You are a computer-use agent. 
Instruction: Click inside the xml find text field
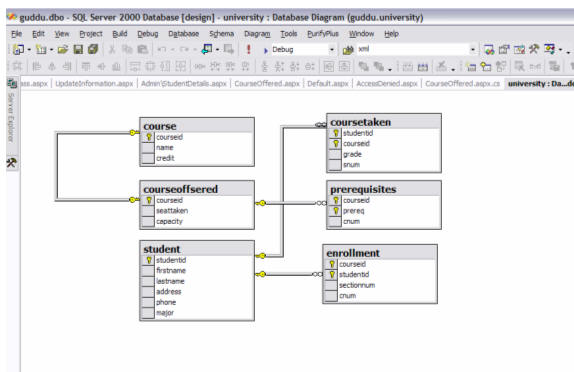[x=413, y=49]
